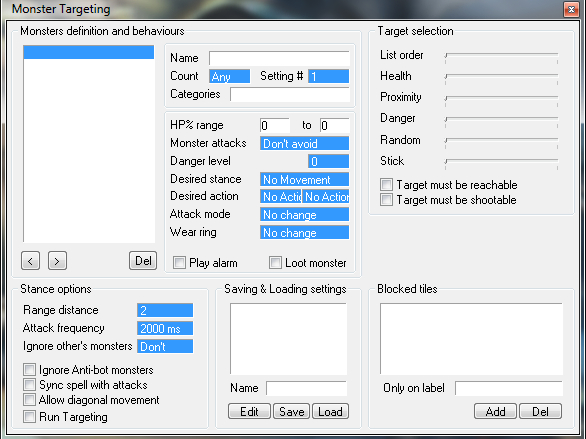Click the Load settings button
586x439 pixels.
330,411
